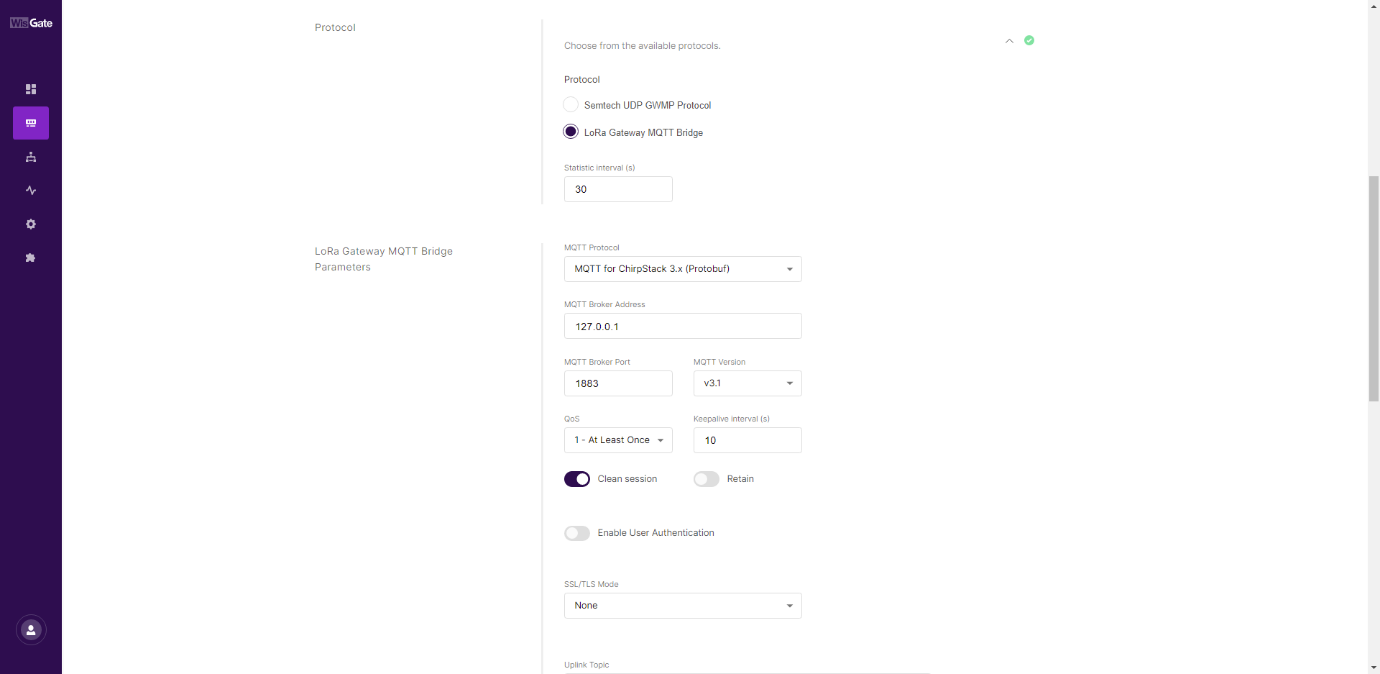Image resolution: width=1380 pixels, height=674 pixels.
Task: Open the SSL/TLS Mode dropdown
Action: [682, 605]
